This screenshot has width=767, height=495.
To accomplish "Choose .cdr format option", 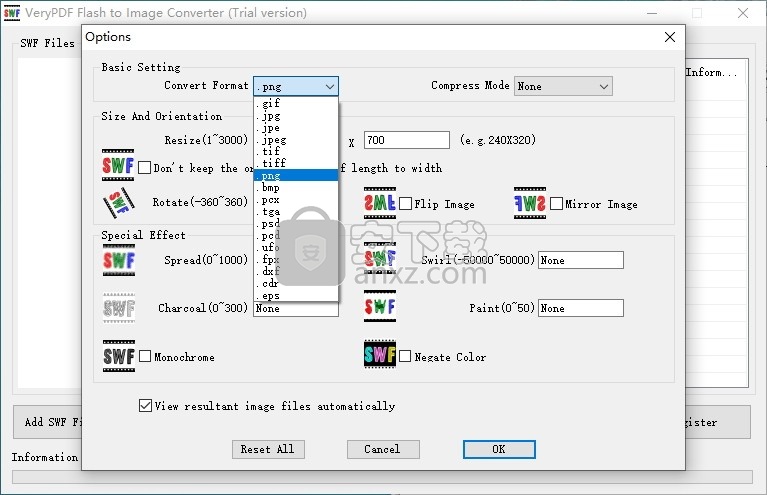I will coord(296,283).
